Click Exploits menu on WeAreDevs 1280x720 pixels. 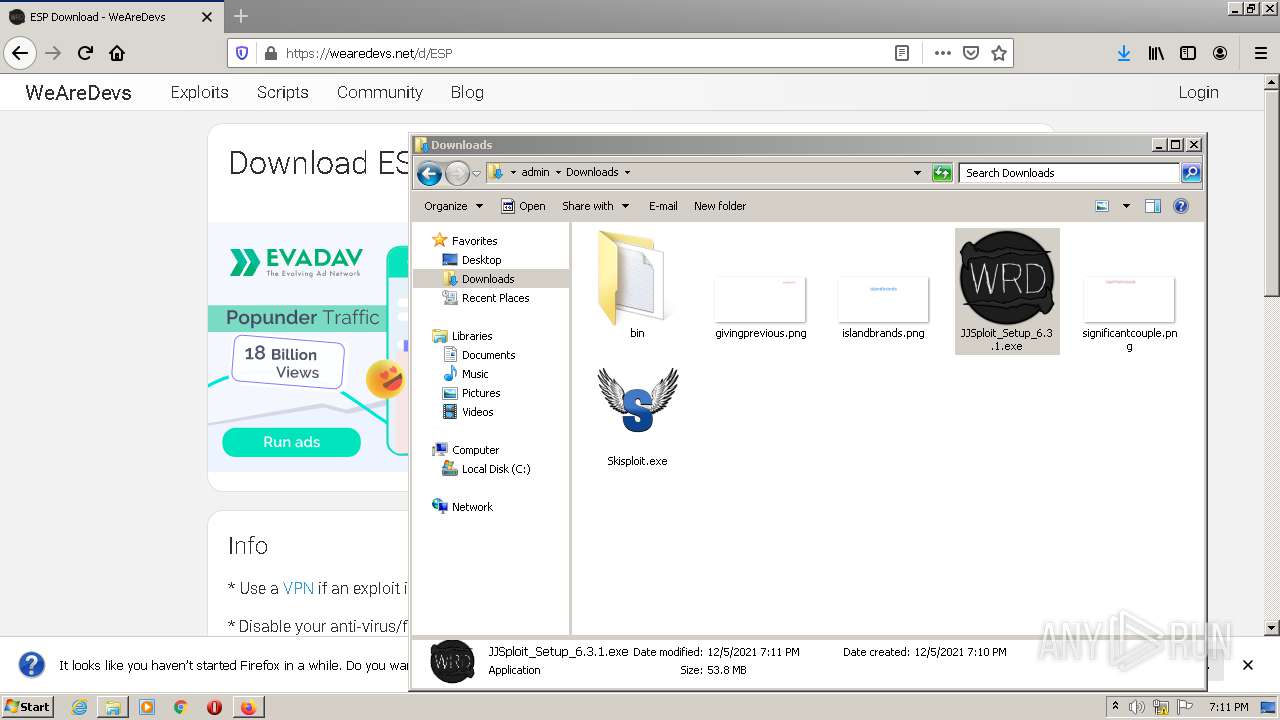pyautogui.click(x=199, y=92)
